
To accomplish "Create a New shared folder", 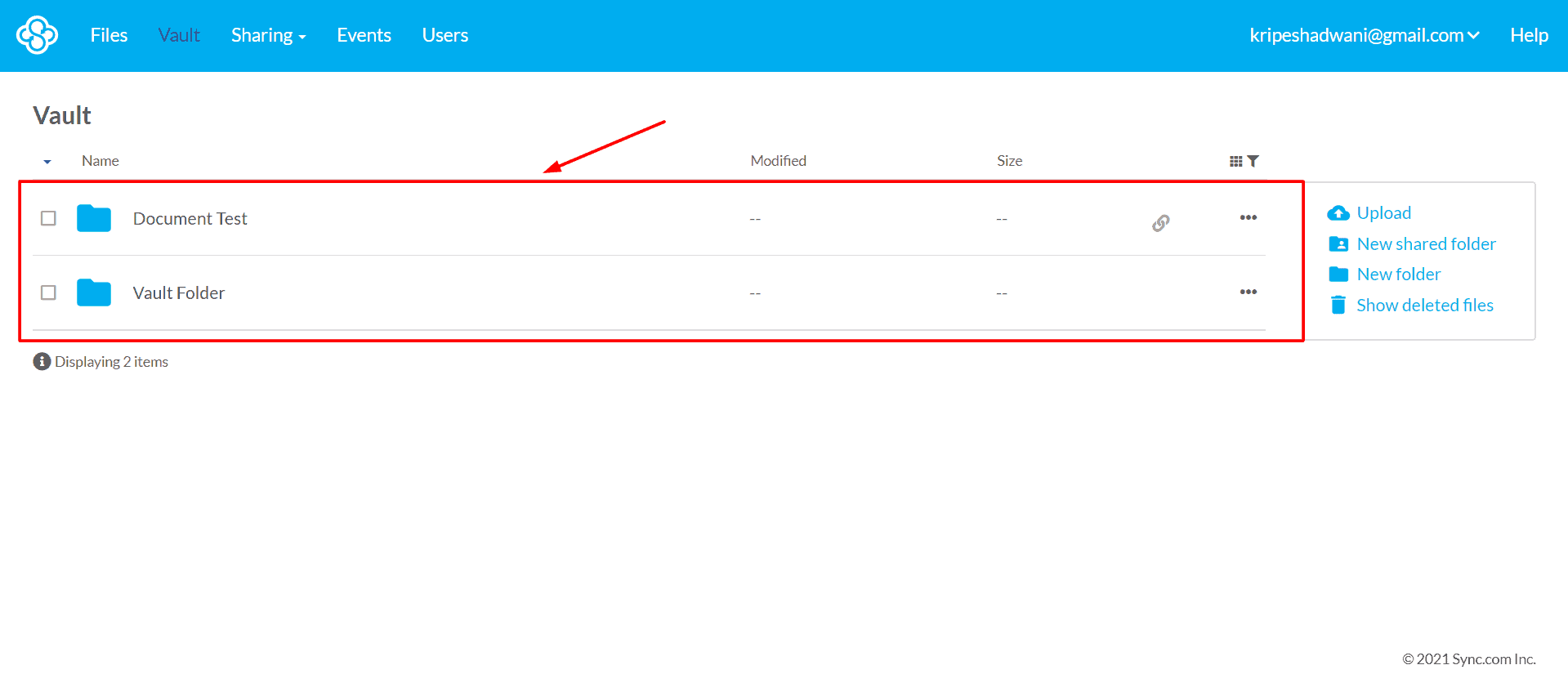I will [x=1426, y=244].
